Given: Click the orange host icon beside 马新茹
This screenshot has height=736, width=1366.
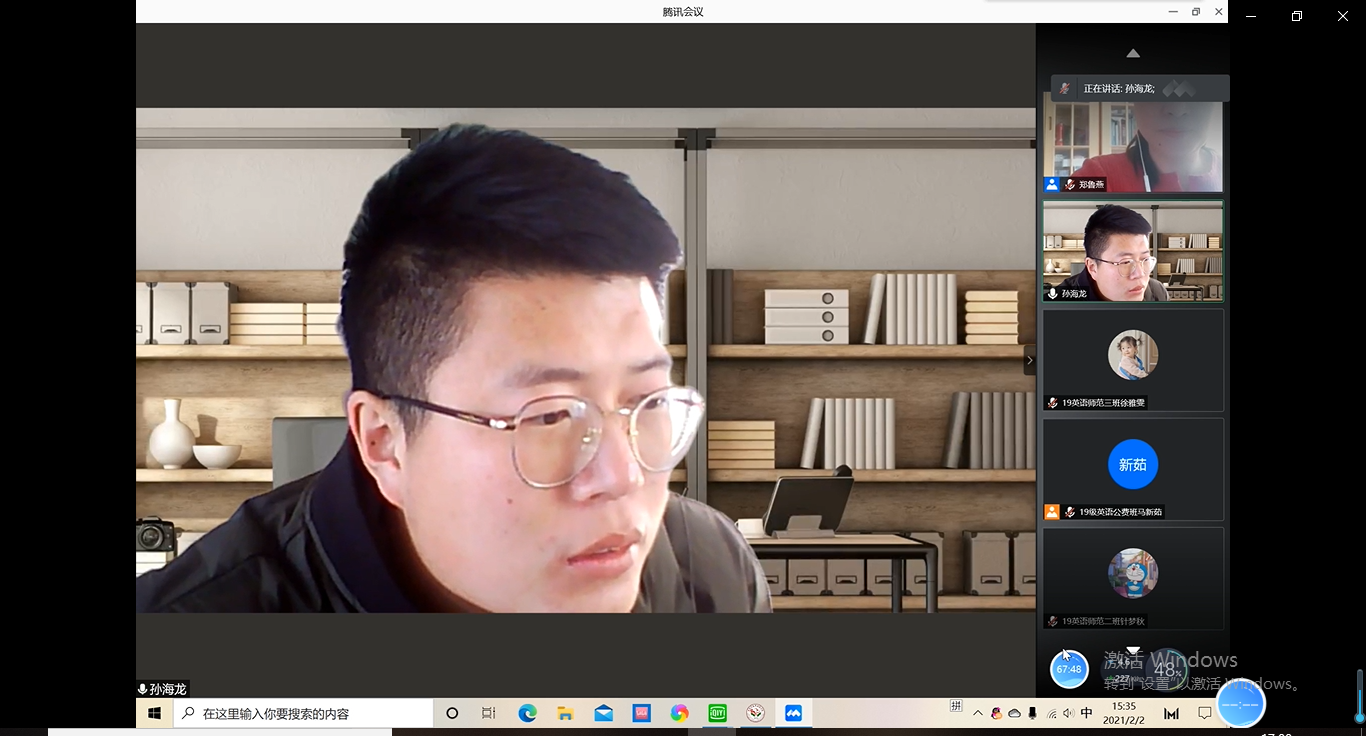Looking at the screenshot, I should [x=1051, y=512].
